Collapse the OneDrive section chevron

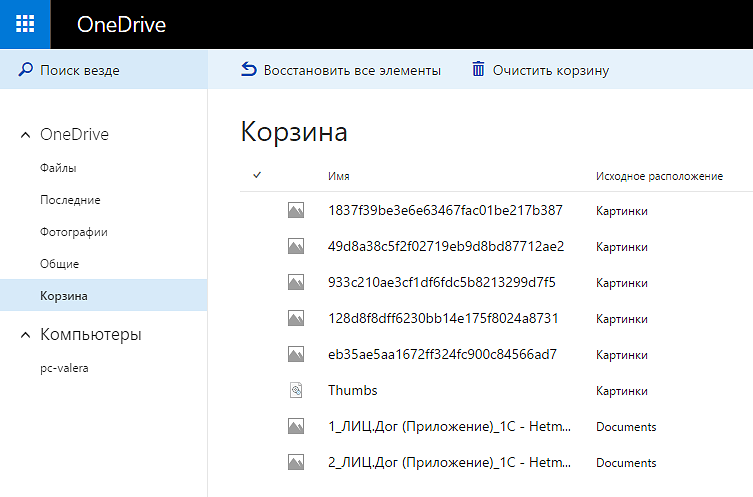click(25, 135)
